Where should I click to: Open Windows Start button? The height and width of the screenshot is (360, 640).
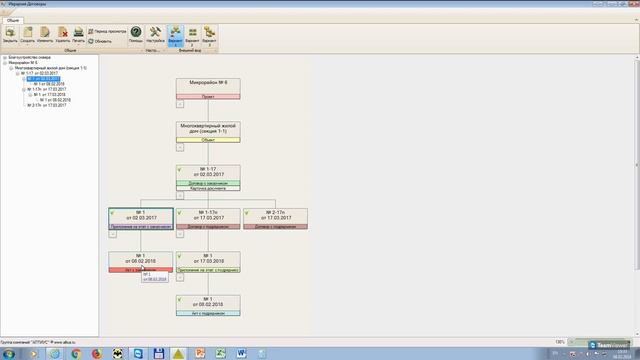(9, 353)
